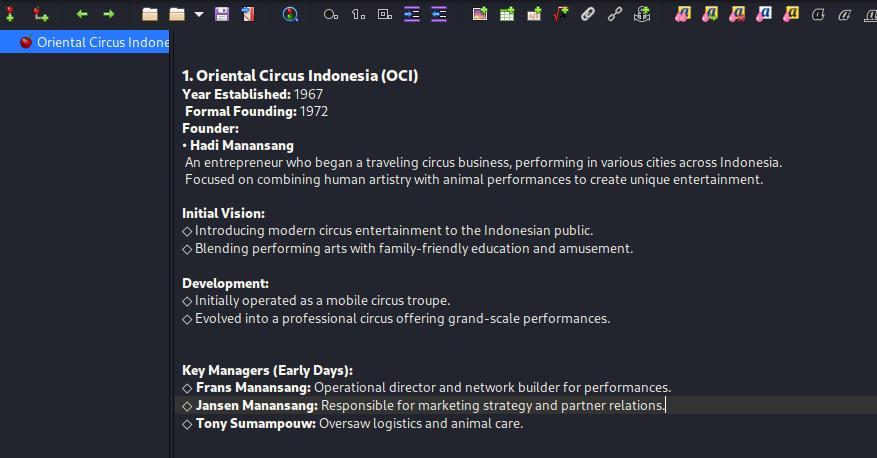877x458 pixels.
Task: Click the red cherry icon in the tree
Action: [26, 42]
